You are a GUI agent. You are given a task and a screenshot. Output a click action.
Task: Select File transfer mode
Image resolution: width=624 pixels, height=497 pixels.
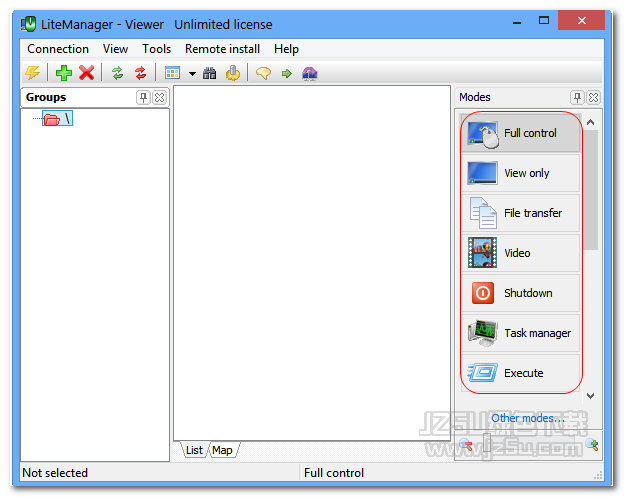click(x=520, y=213)
